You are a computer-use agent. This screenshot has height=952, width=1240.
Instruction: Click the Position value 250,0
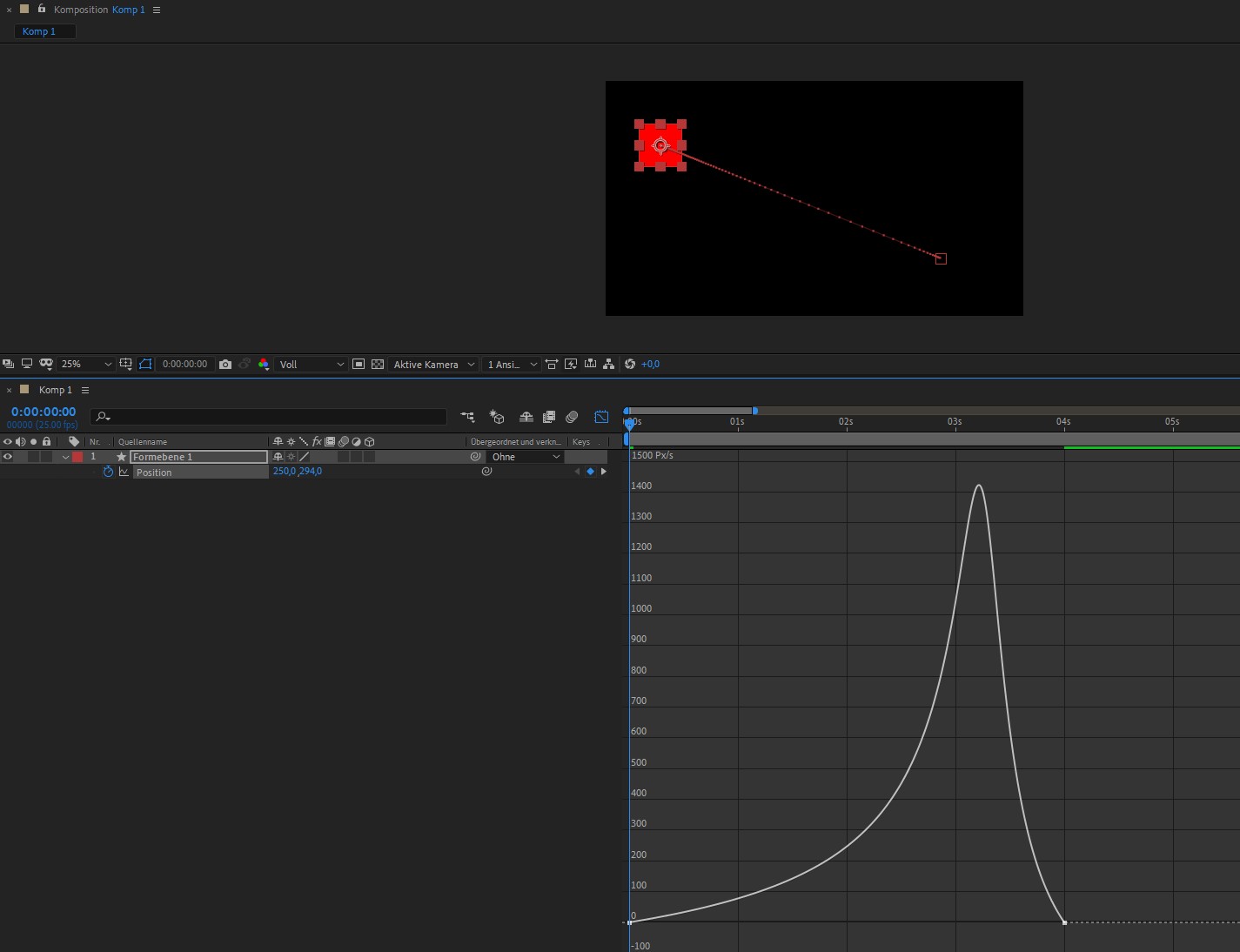284,472
